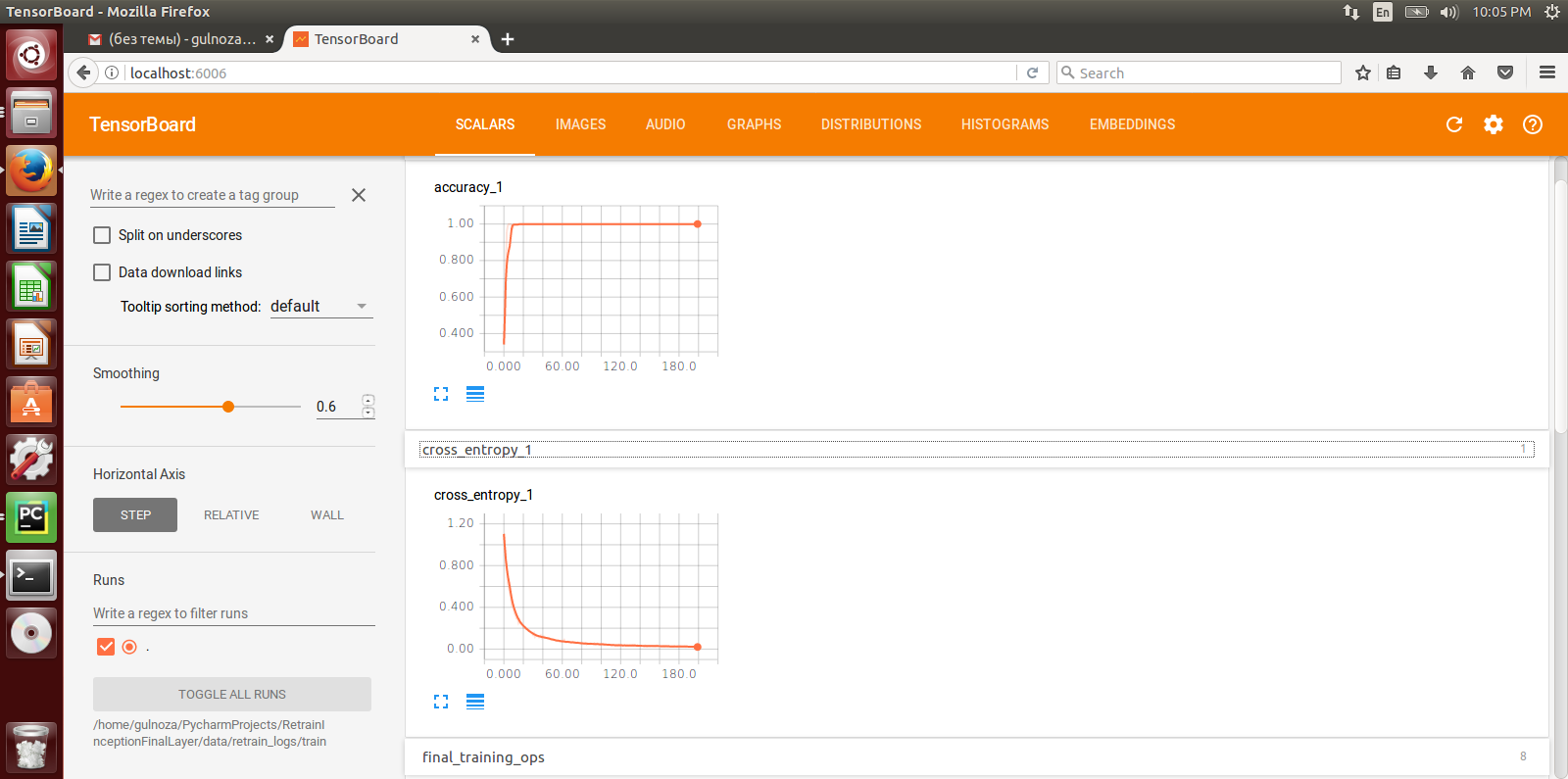
Task: Uncheck the '.' run checkbox
Action: point(106,647)
